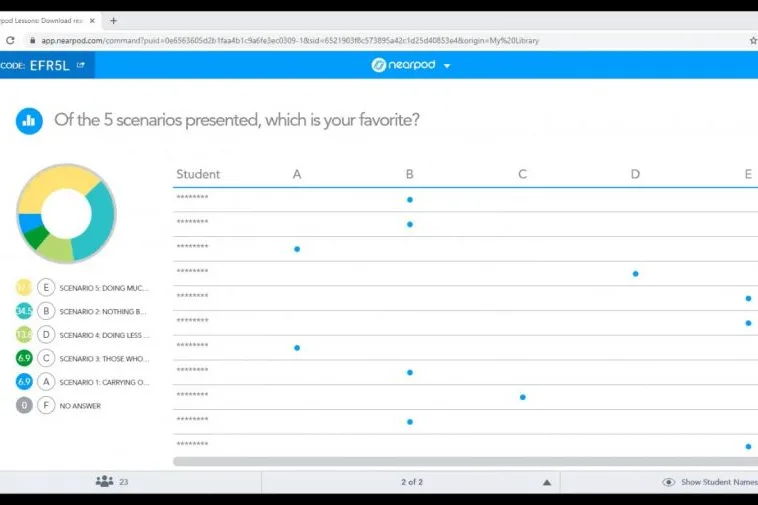Click the poll question Of the 5 scenarios presented
This screenshot has width=758, height=505.
[237, 120]
